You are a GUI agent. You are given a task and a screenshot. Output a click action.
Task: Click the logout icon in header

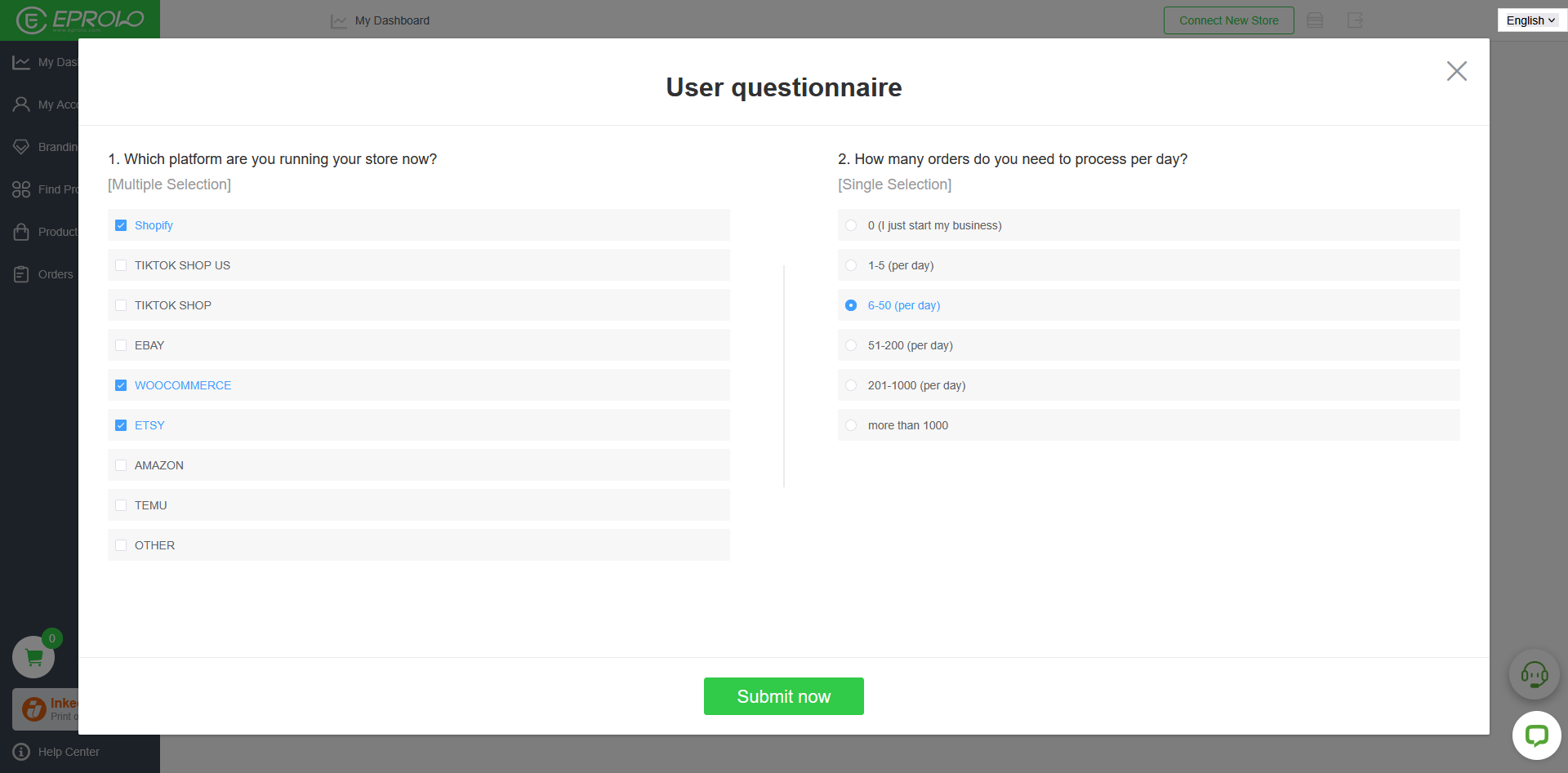(1356, 20)
